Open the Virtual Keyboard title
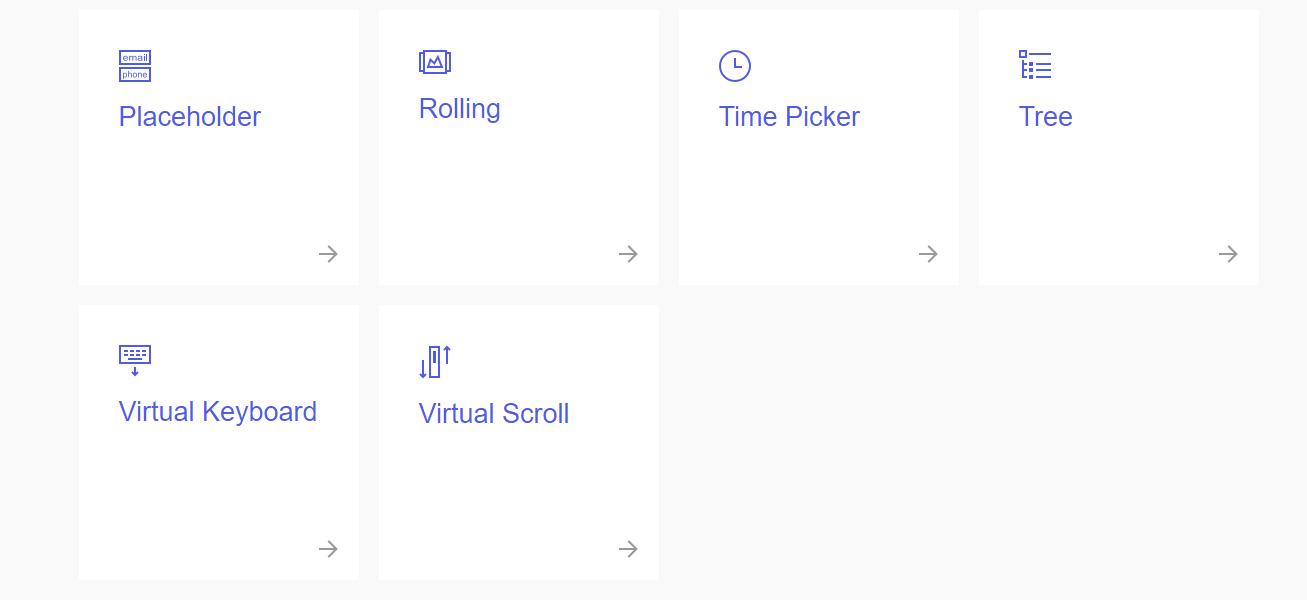The width and height of the screenshot is (1307, 600). click(218, 412)
